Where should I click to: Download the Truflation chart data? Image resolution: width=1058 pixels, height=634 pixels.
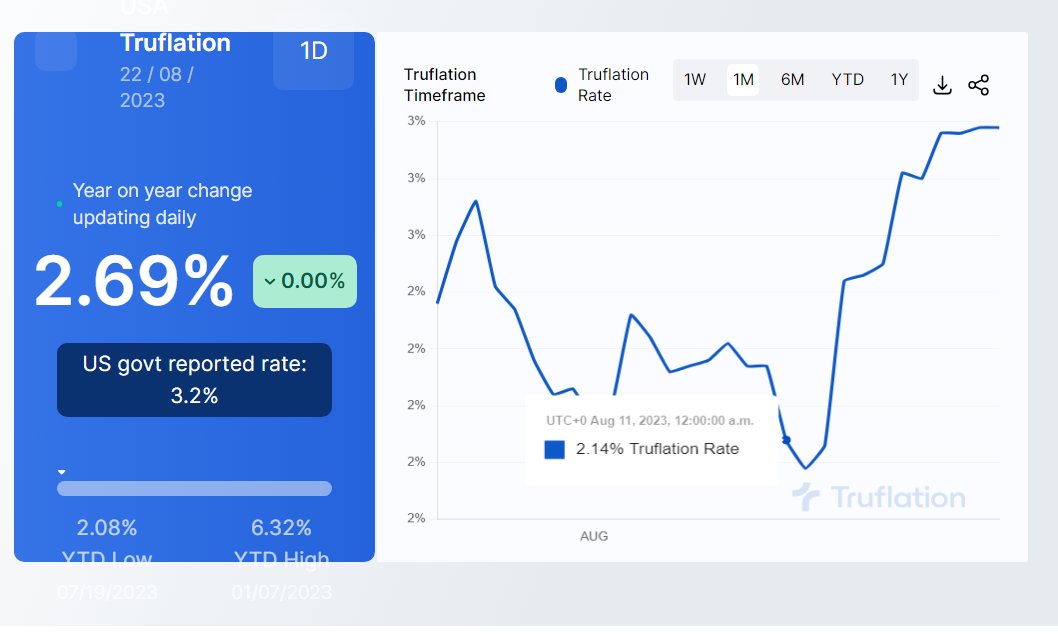pos(942,85)
